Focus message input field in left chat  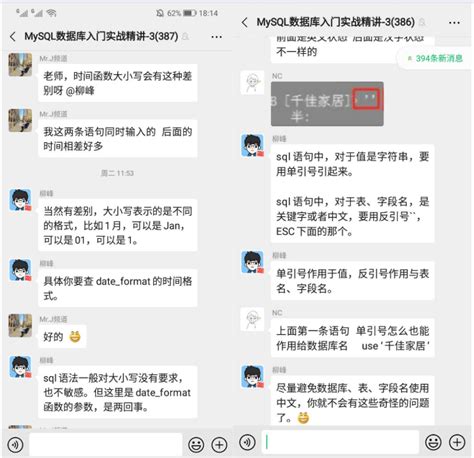[106, 445]
